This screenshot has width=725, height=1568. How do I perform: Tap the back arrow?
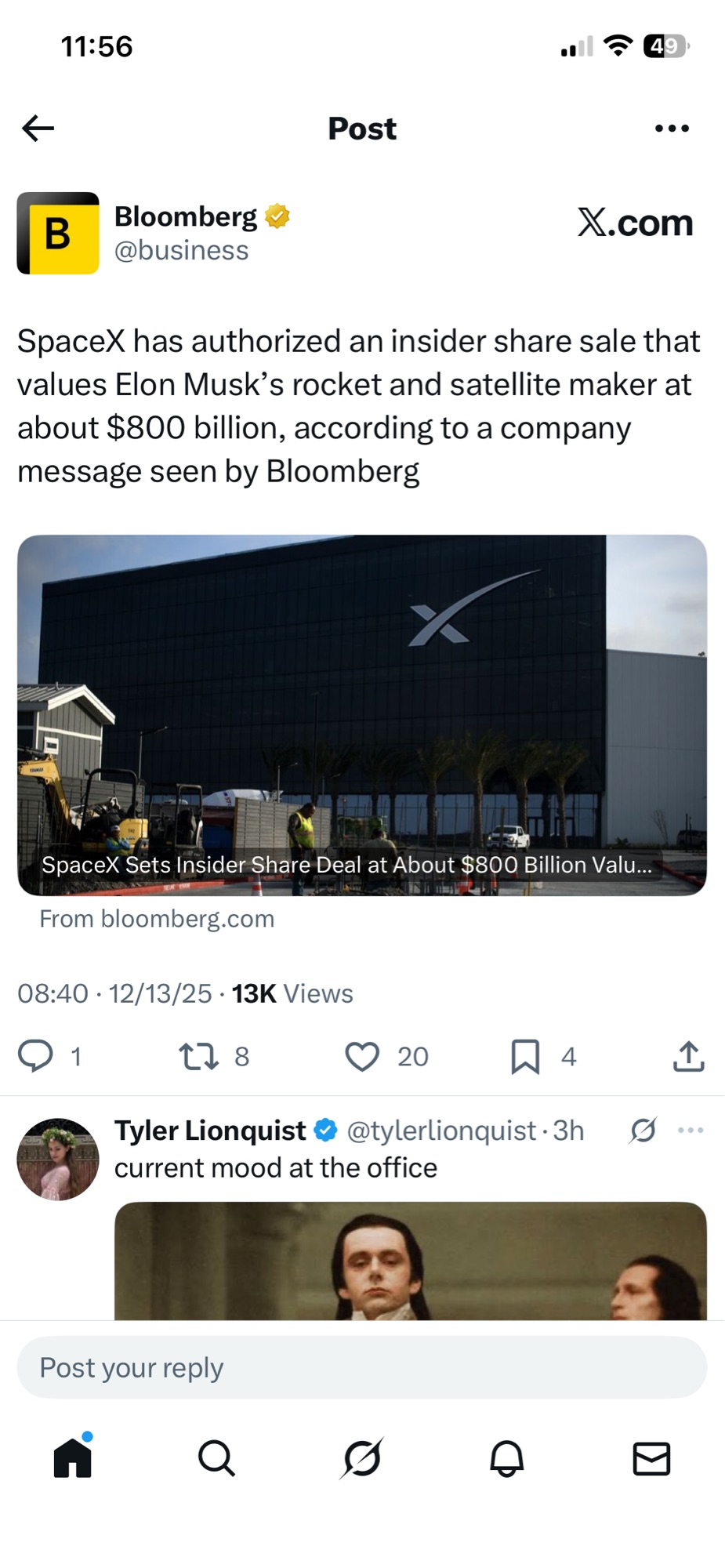click(x=38, y=128)
